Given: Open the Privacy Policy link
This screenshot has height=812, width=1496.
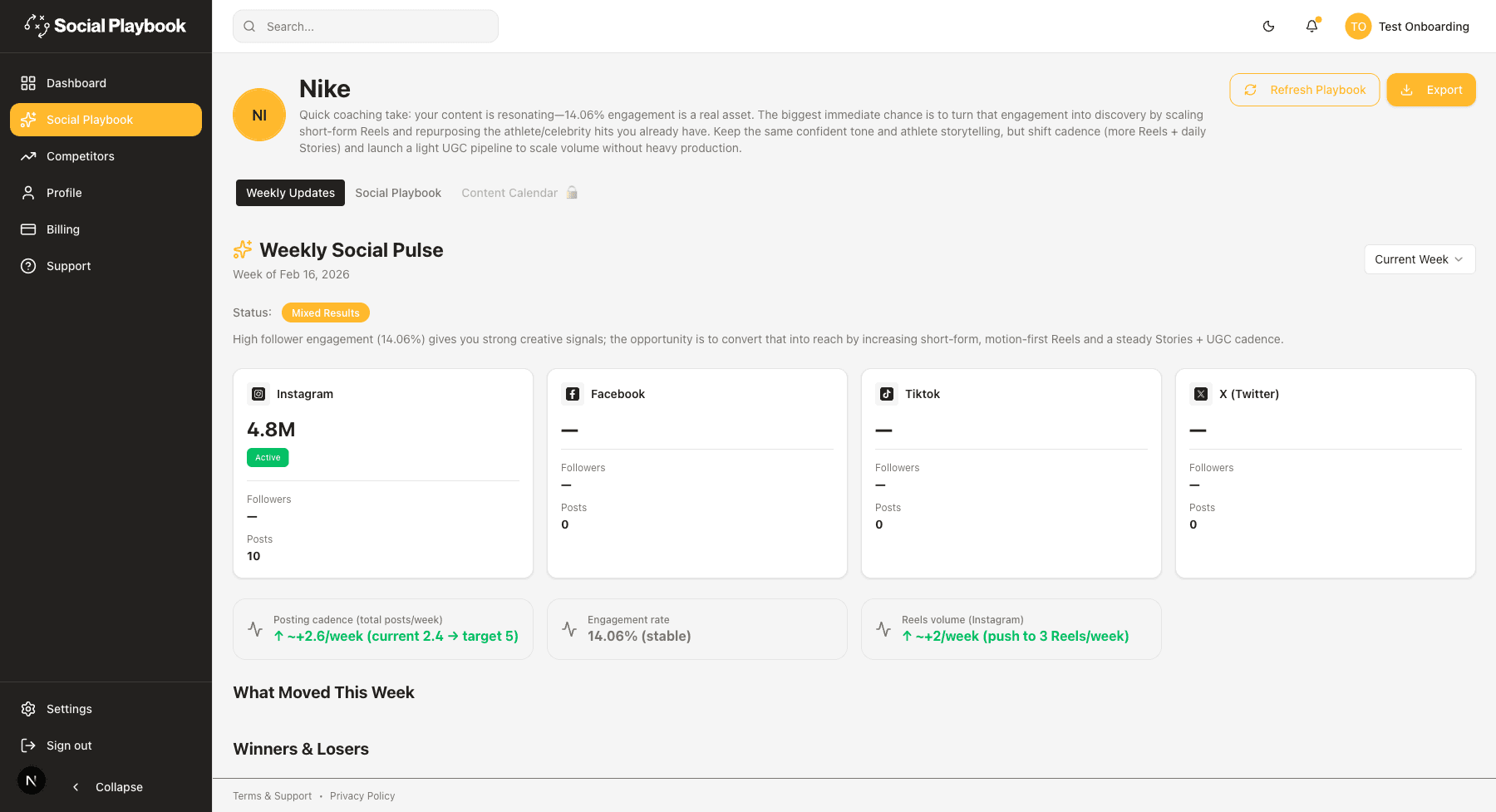Looking at the screenshot, I should tap(362, 796).
